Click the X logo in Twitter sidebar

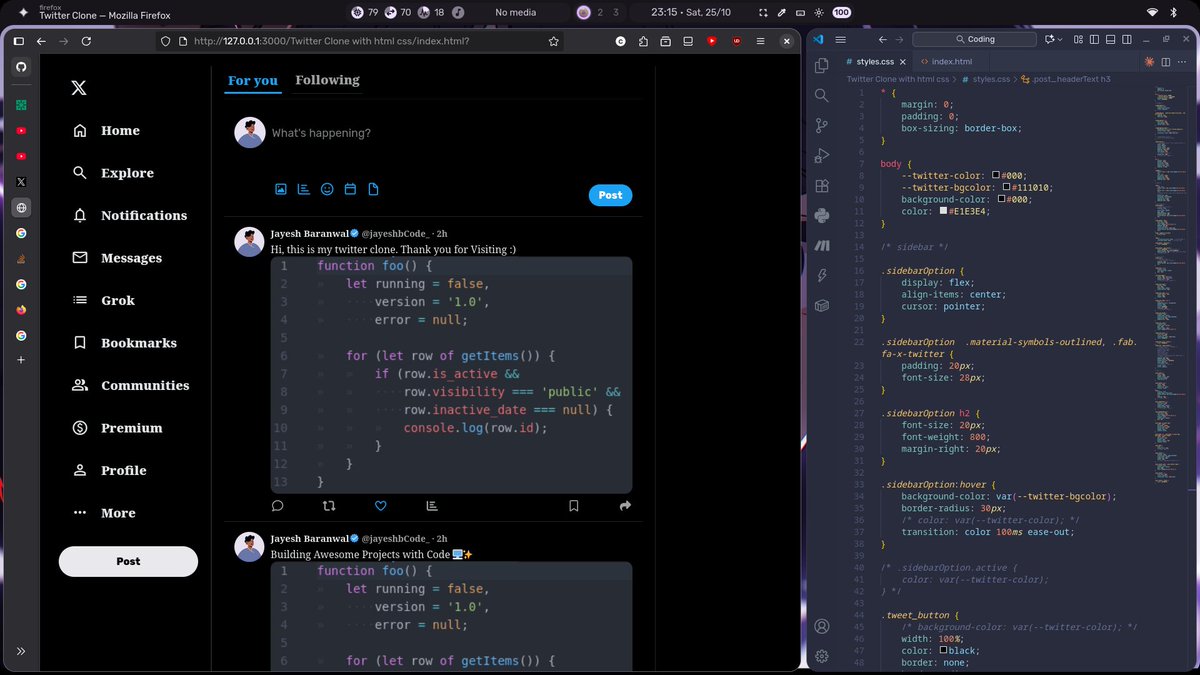click(79, 88)
